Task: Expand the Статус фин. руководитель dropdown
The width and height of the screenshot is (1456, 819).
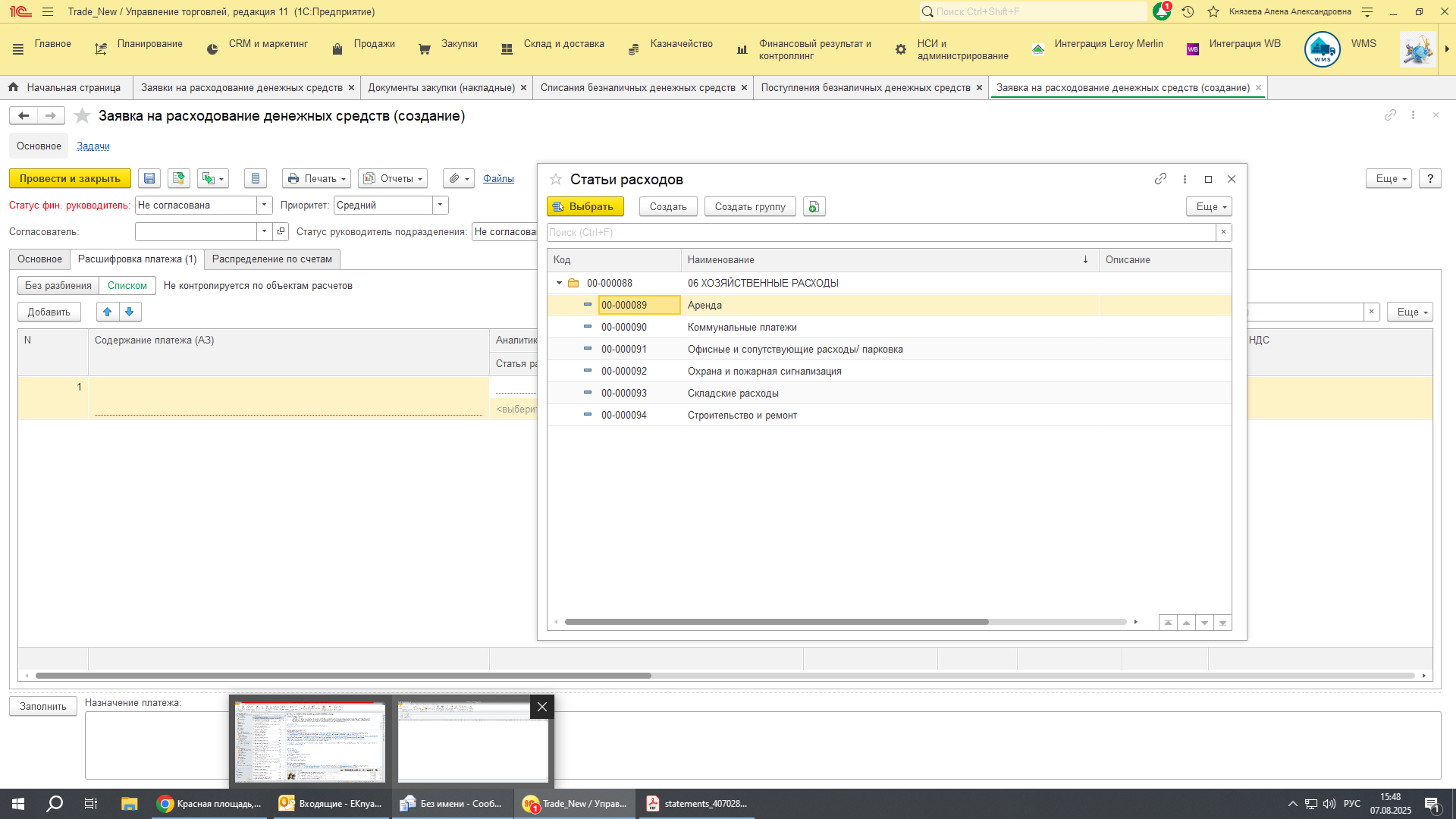Action: tap(264, 205)
